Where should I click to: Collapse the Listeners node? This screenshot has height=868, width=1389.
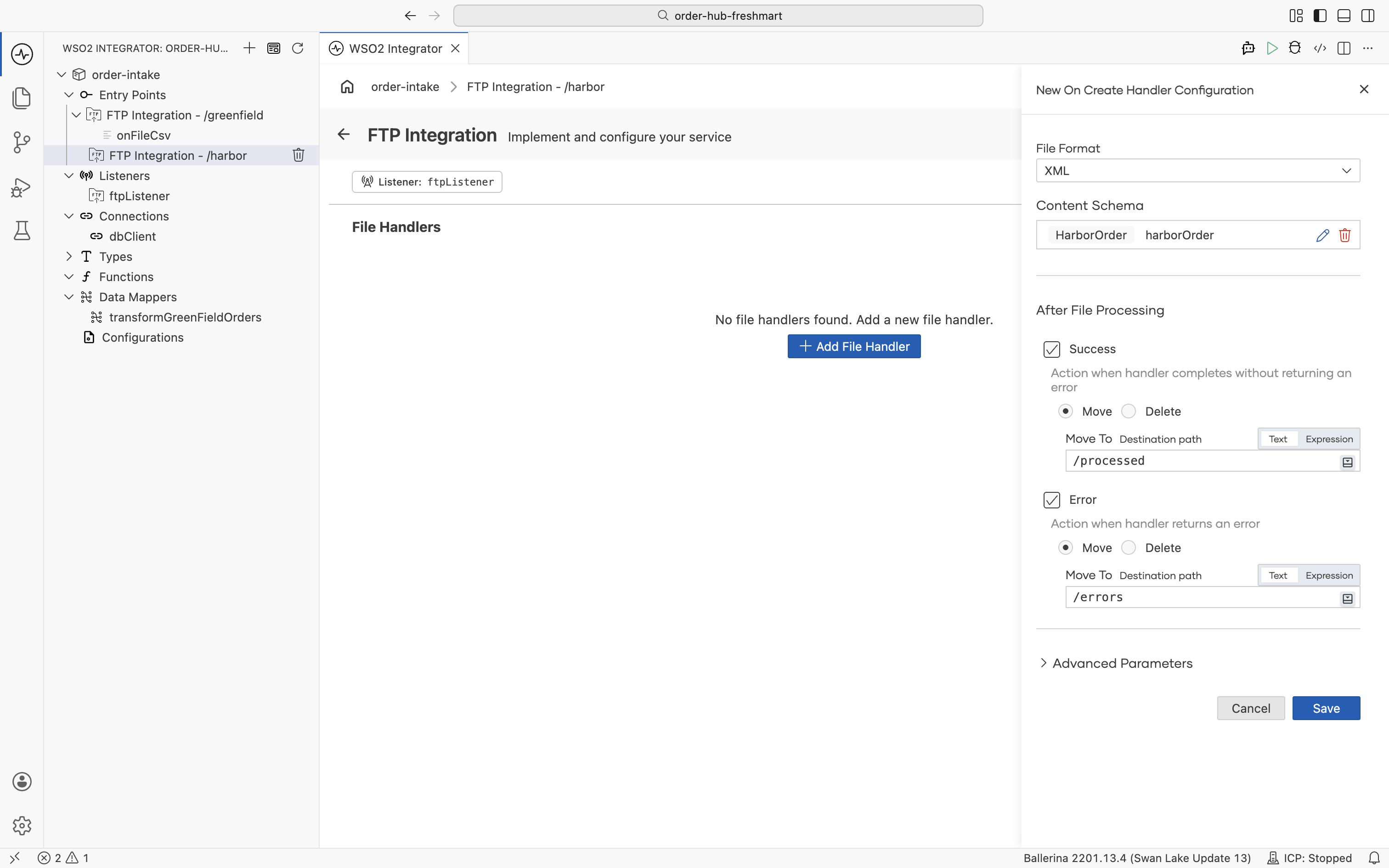click(x=69, y=175)
